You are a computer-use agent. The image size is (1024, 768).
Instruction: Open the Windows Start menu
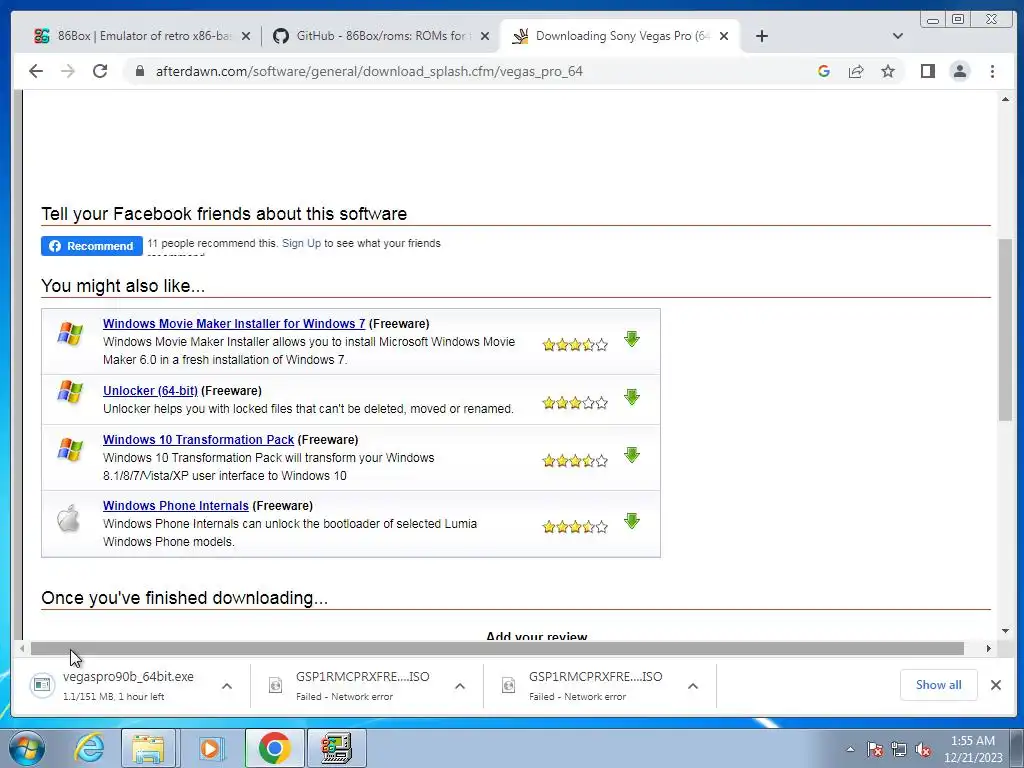[27, 748]
